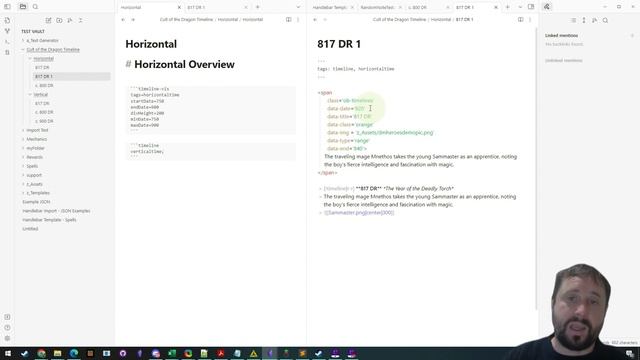This screenshot has width=640, height=360.
Task: Click Cult of the Dragon Timeline breadcrumb in right pane
Action: pyautogui.click(x=399, y=20)
